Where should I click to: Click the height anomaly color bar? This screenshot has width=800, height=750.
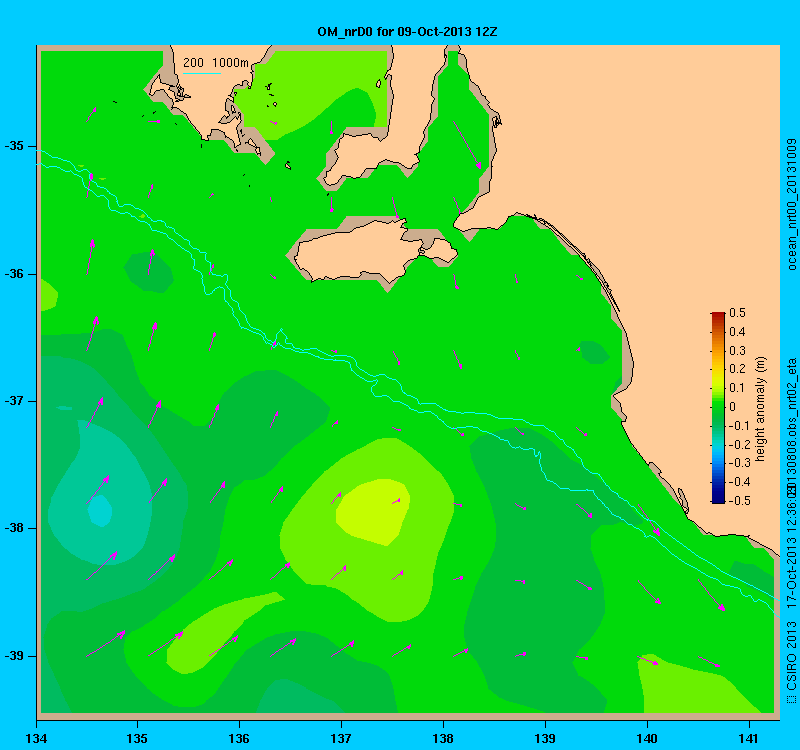(x=718, y=408)
